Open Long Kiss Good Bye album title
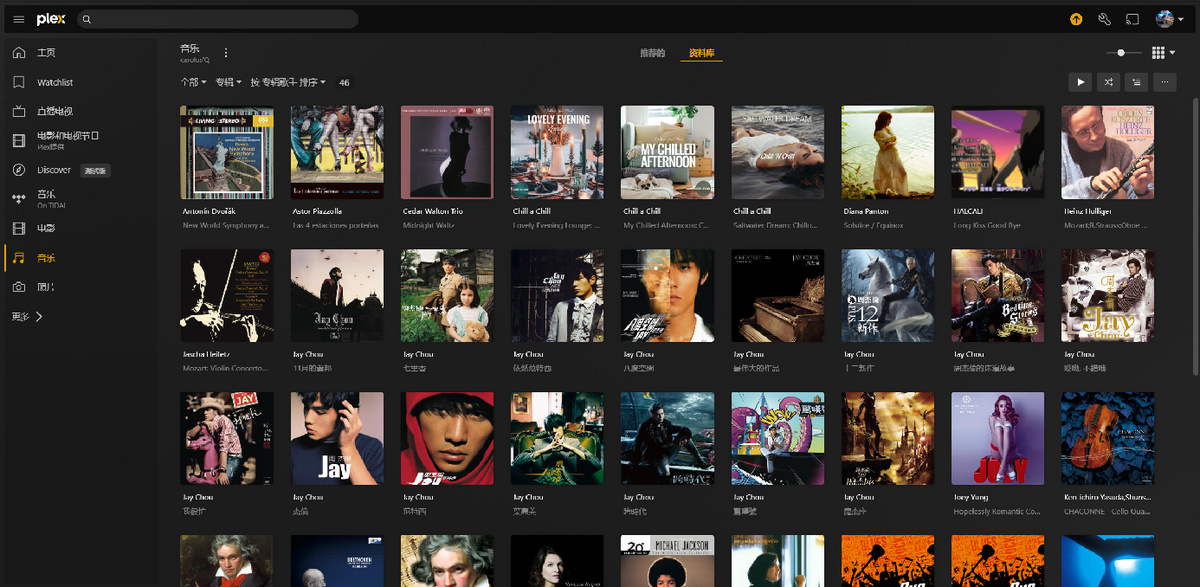The width and height of the screenshot is (1200, 587). [988, 225]
